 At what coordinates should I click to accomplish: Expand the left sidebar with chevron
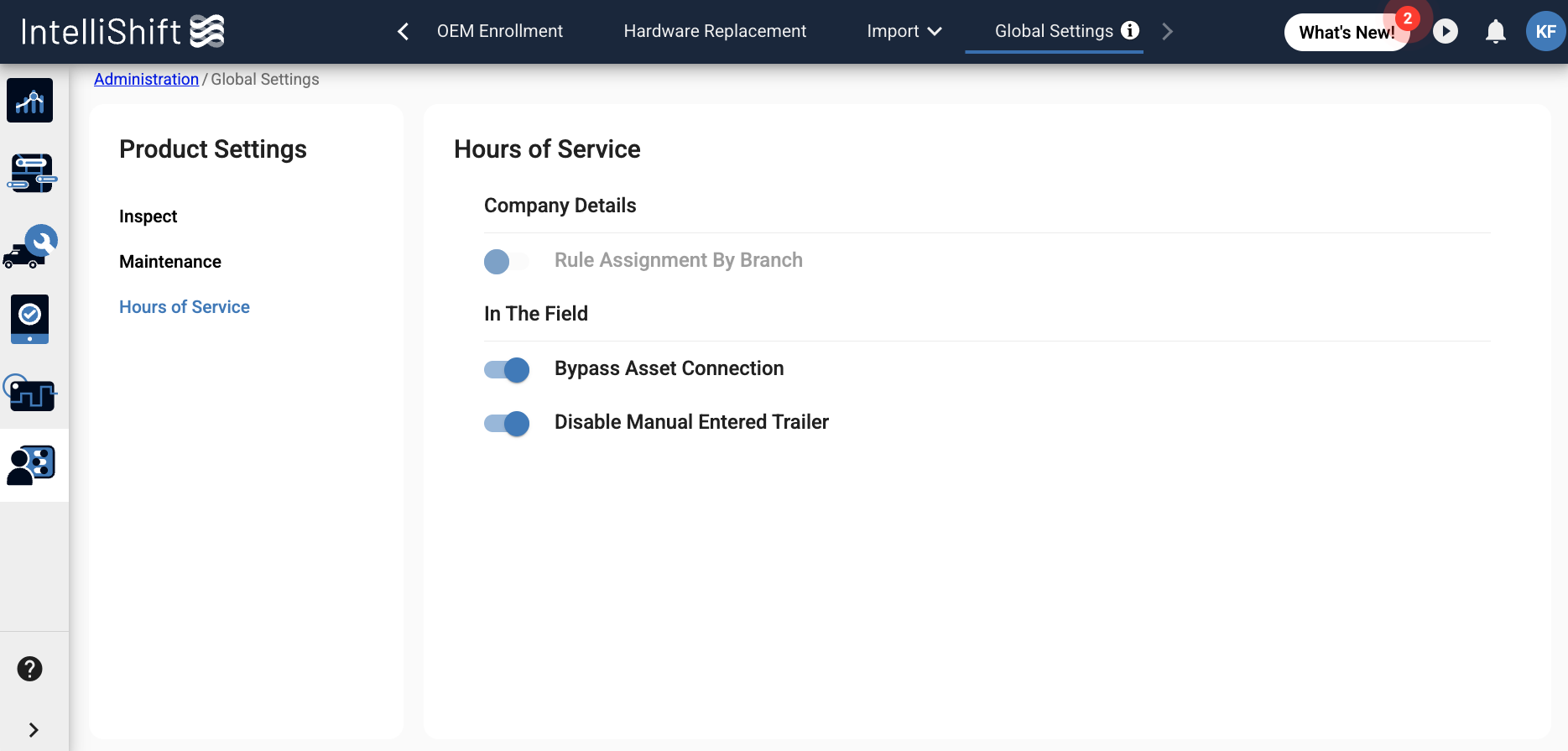coord(34,730)
